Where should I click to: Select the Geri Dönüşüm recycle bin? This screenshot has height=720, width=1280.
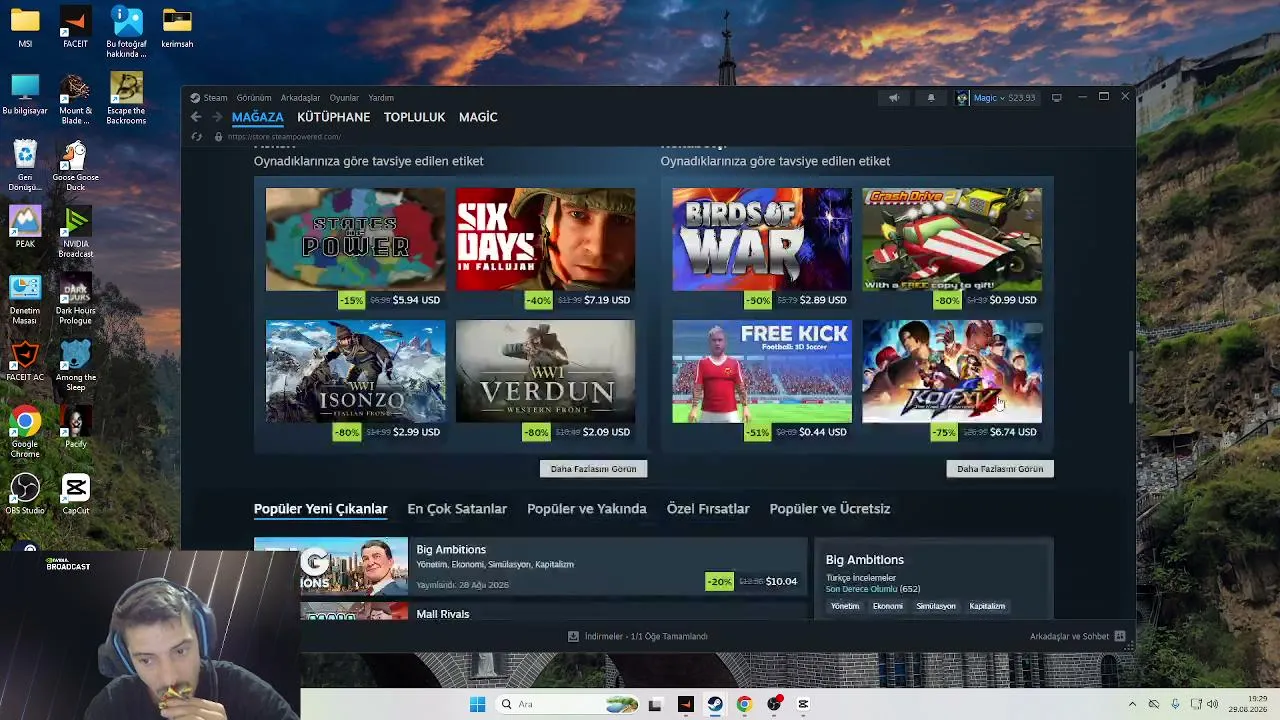pos(25,166)
